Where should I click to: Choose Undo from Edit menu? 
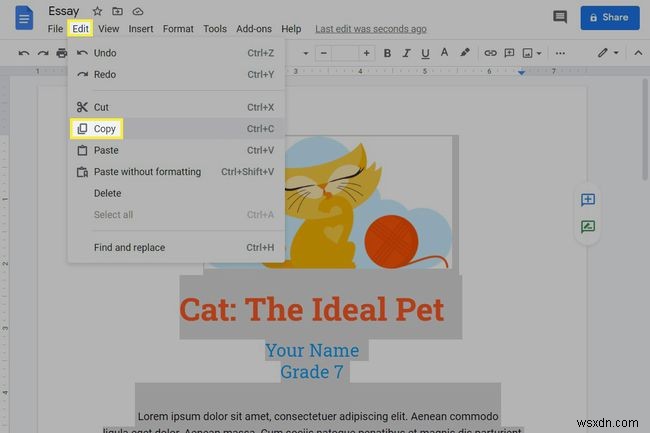(x=176, y=53)
